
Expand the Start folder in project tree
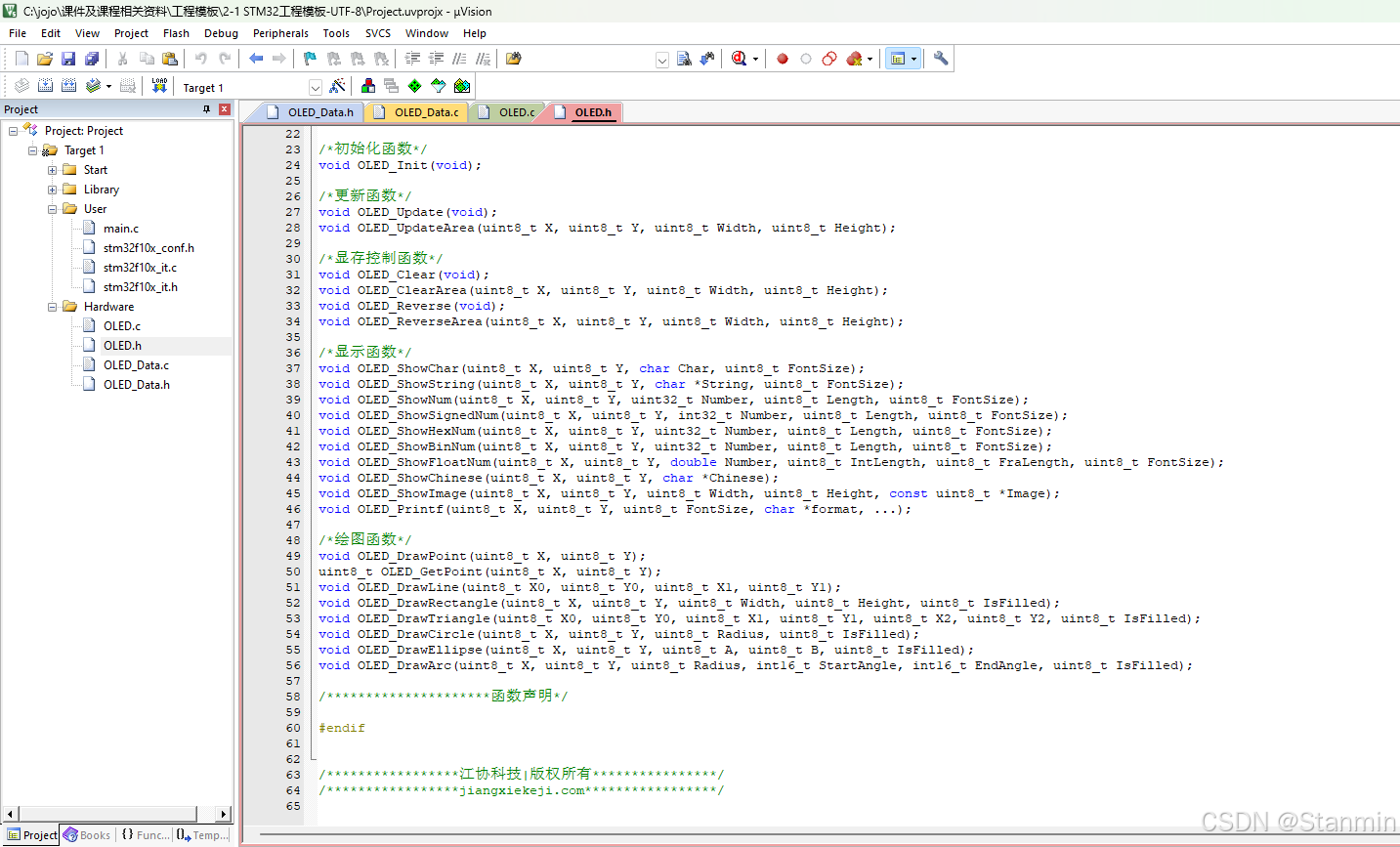click(52, 170)
